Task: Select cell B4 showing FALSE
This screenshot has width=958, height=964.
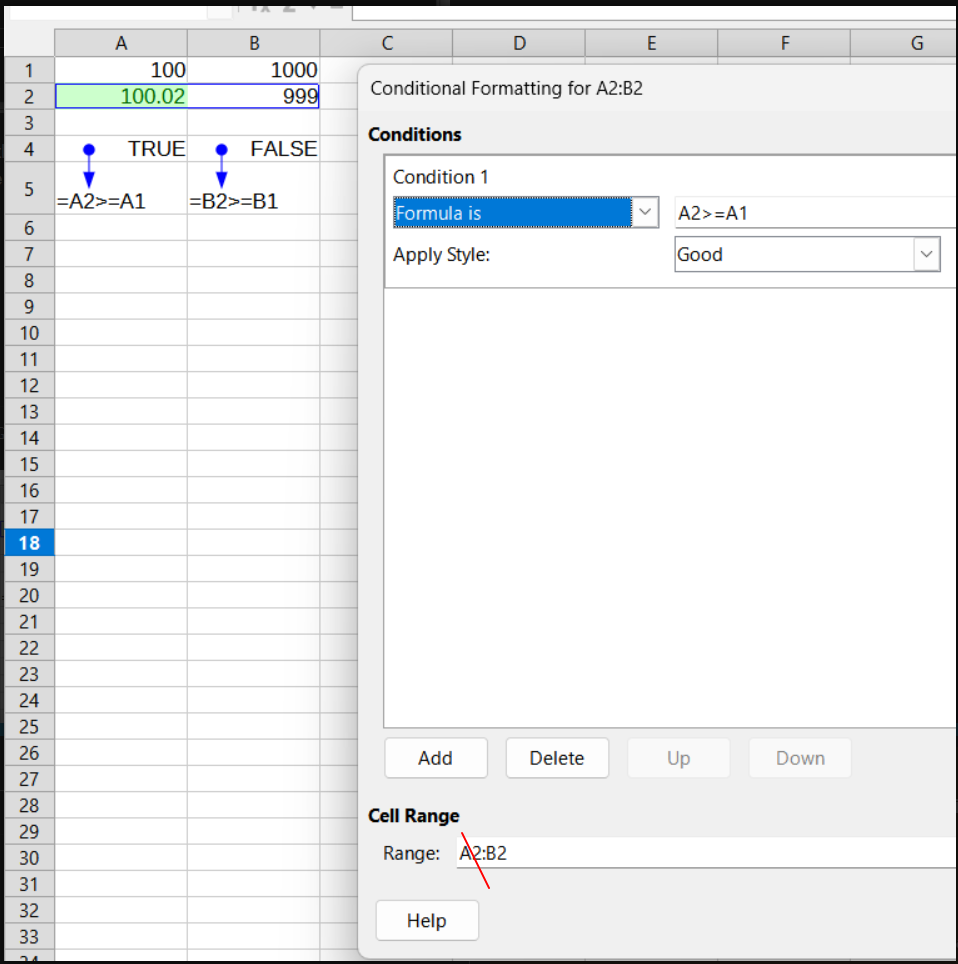Action: [253, 149]
